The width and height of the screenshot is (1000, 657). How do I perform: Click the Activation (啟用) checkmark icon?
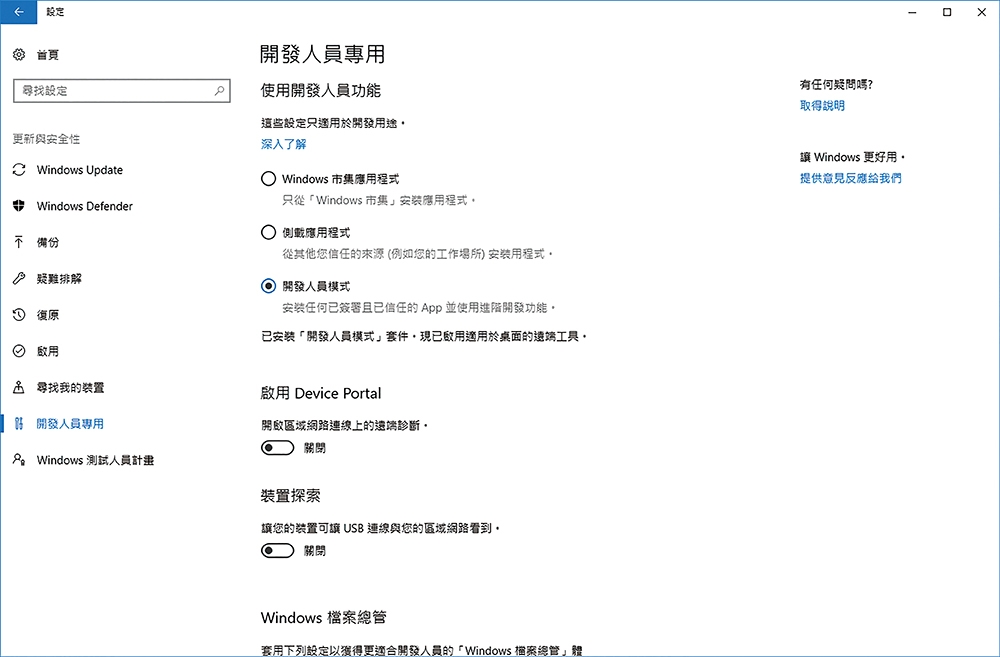coord(19,351)
